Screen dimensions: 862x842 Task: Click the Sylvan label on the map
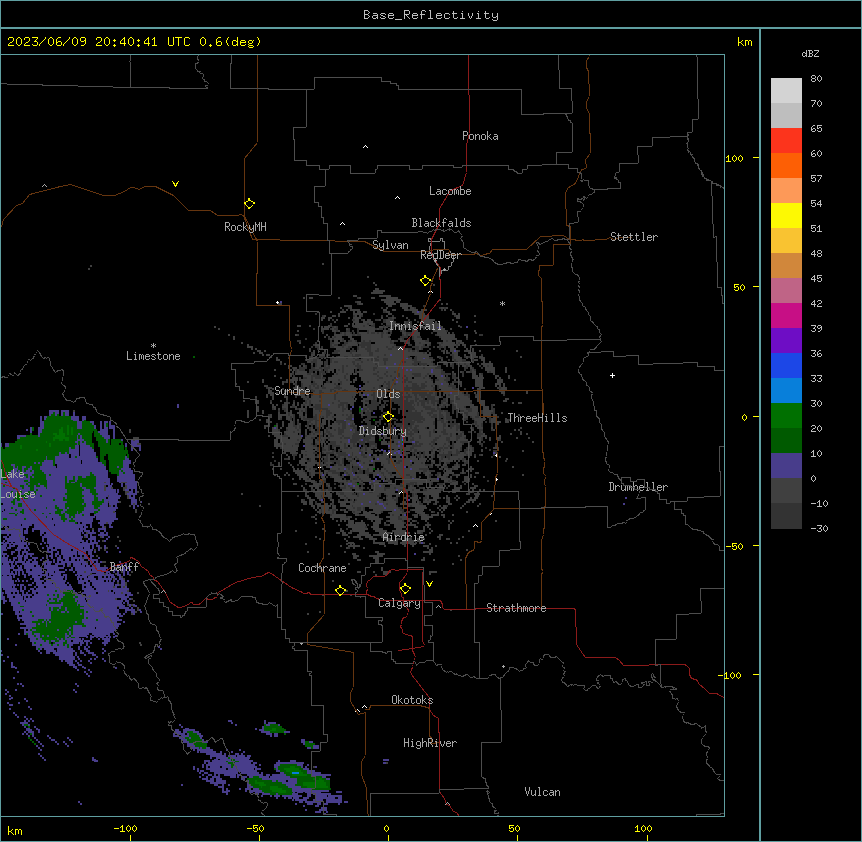click(x=390, y=245)
